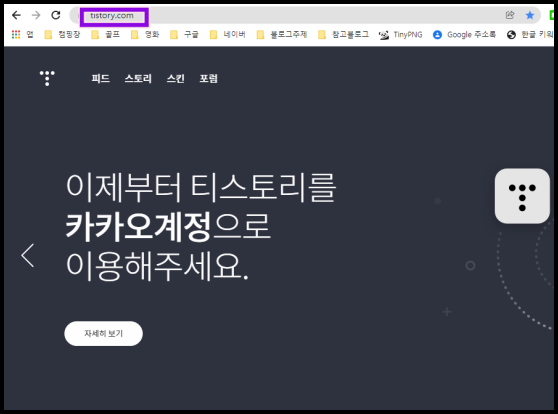Click the 자세히 보기 button

104,334
